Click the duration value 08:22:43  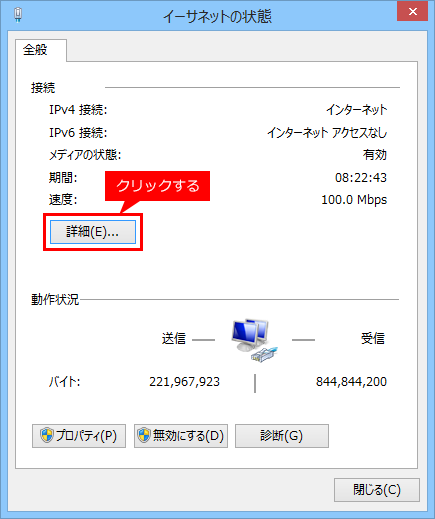click(361, 177)
